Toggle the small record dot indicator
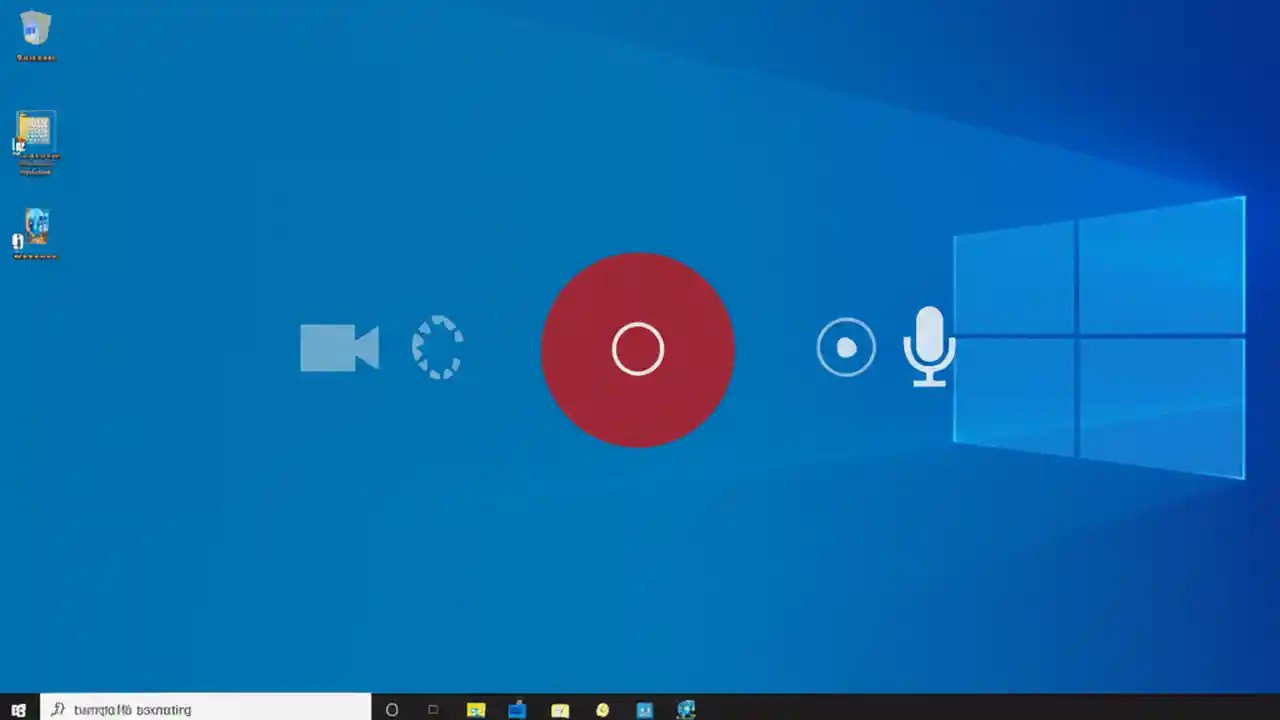Viewport: 1280px width, 720px height. 846,347
